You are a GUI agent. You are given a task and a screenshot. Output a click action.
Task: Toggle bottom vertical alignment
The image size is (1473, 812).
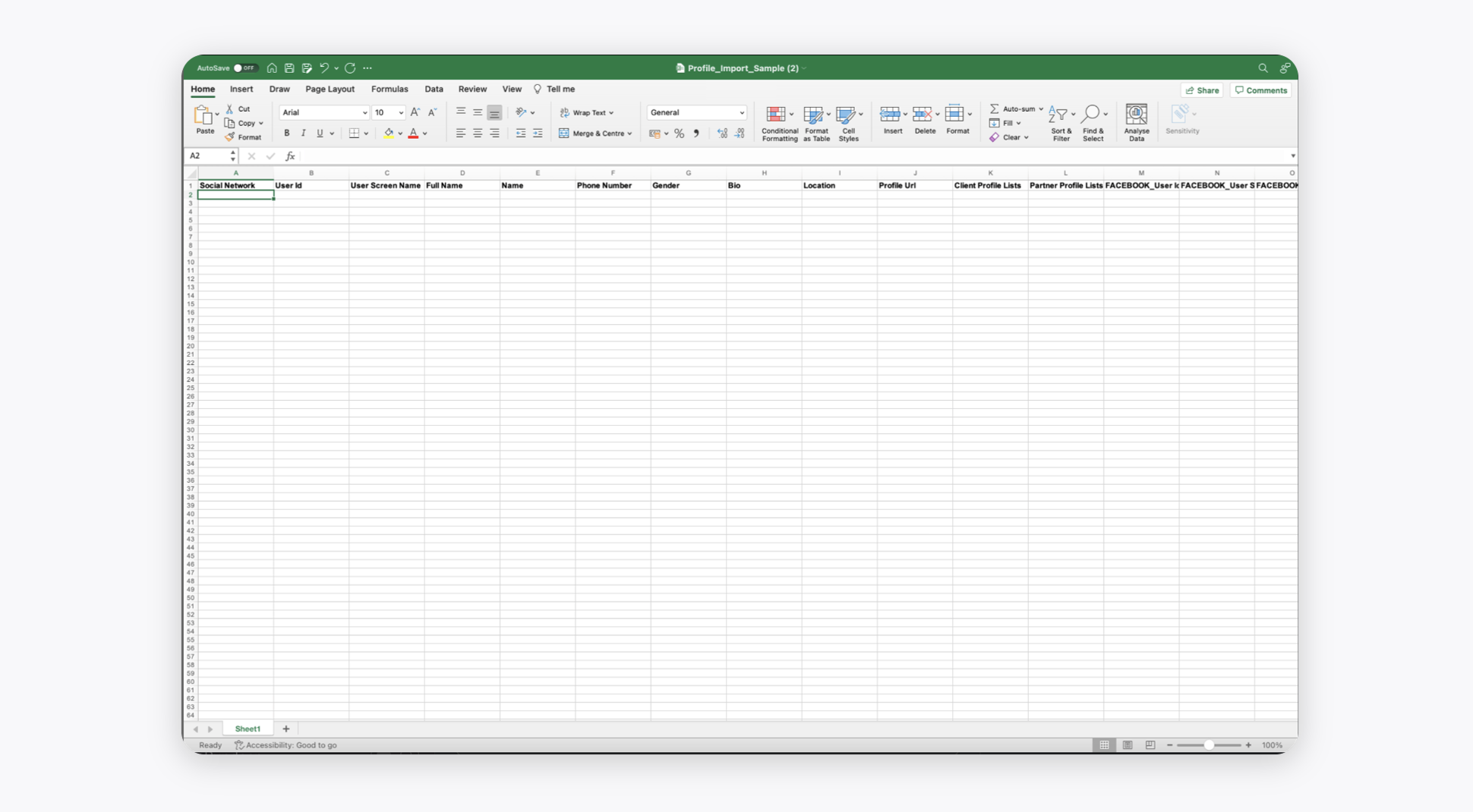[x=494, y=112]
